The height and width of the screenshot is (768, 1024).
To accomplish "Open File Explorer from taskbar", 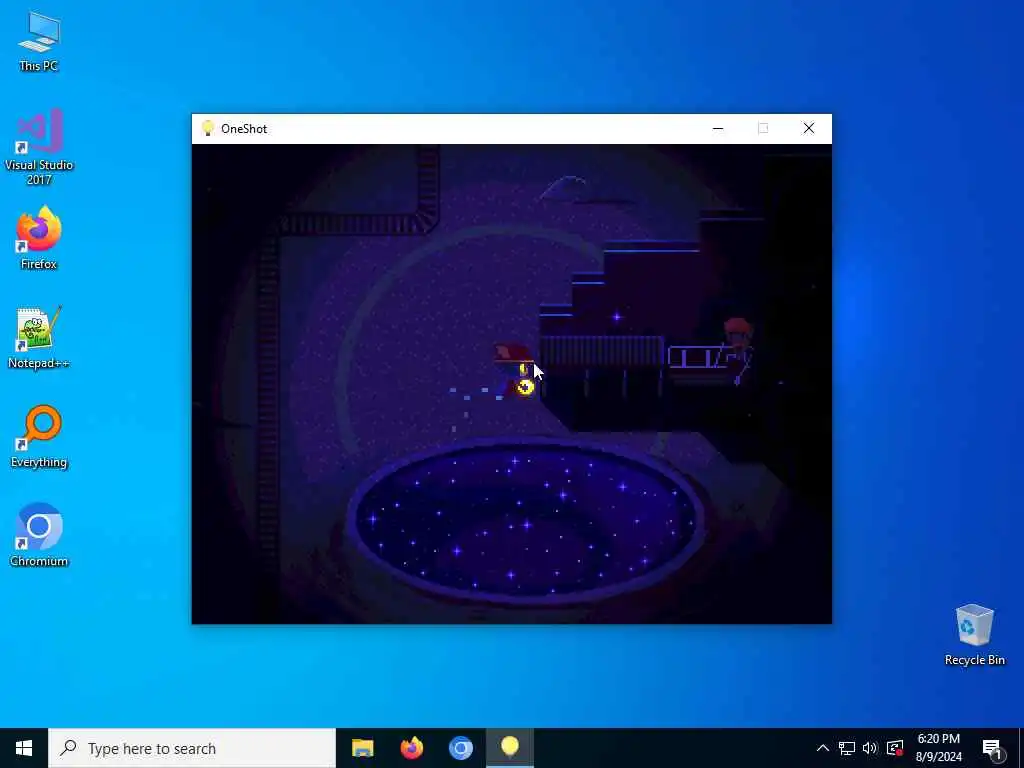I will click(362, 748).
